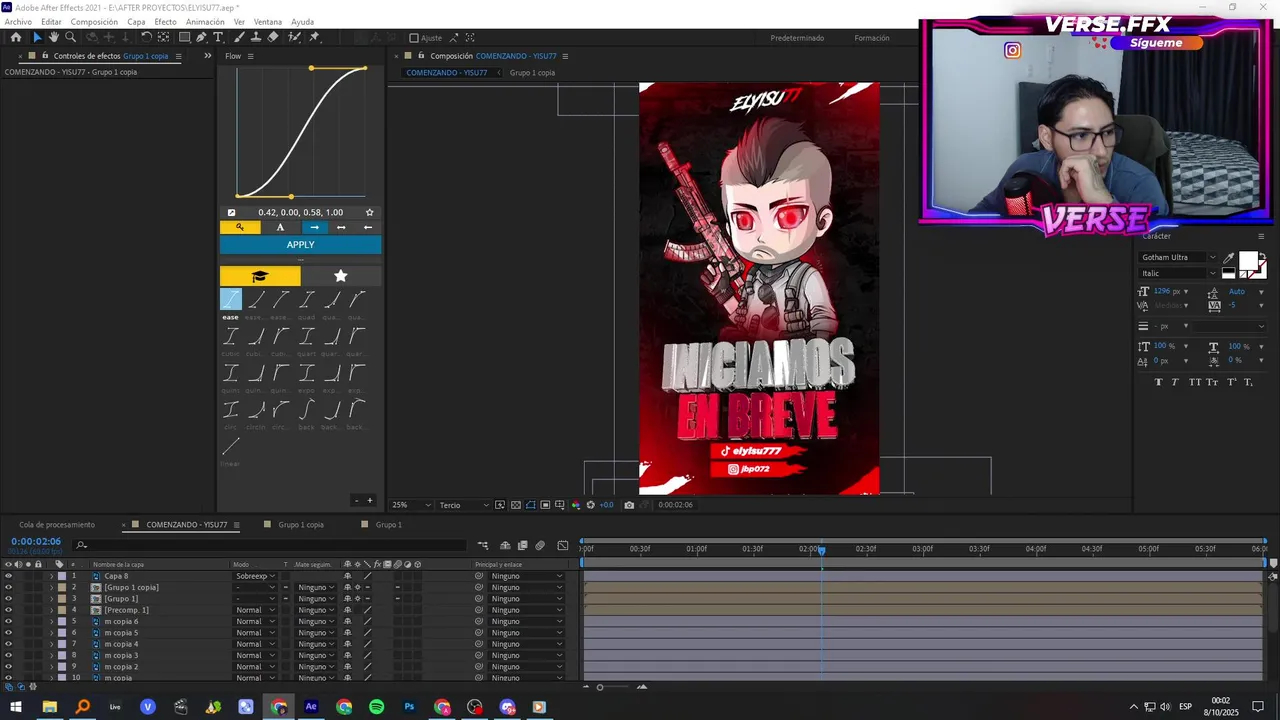
Task: Select Flow both-directions arrow option
Action: pos(341,227)
